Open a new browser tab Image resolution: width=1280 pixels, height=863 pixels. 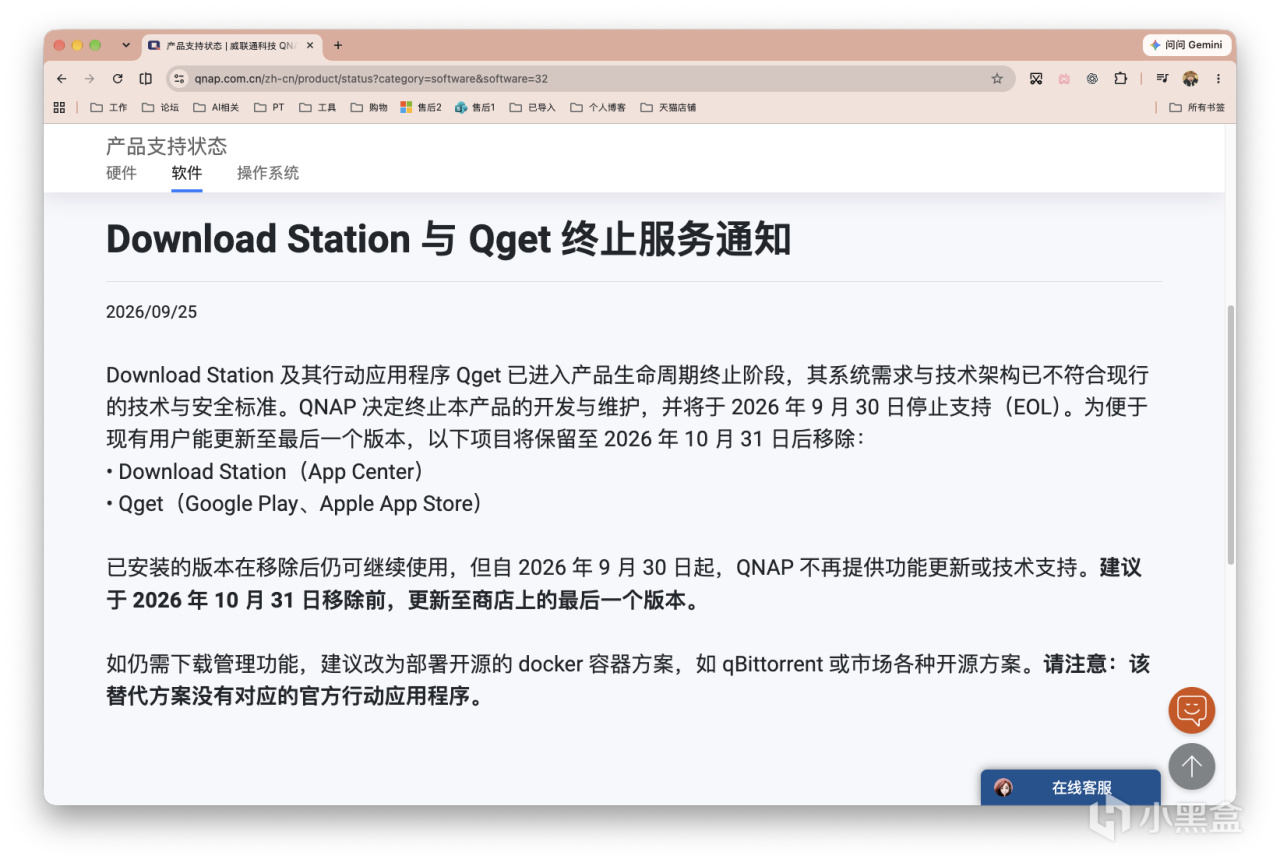pyautogui.click(x=338, y=45)
